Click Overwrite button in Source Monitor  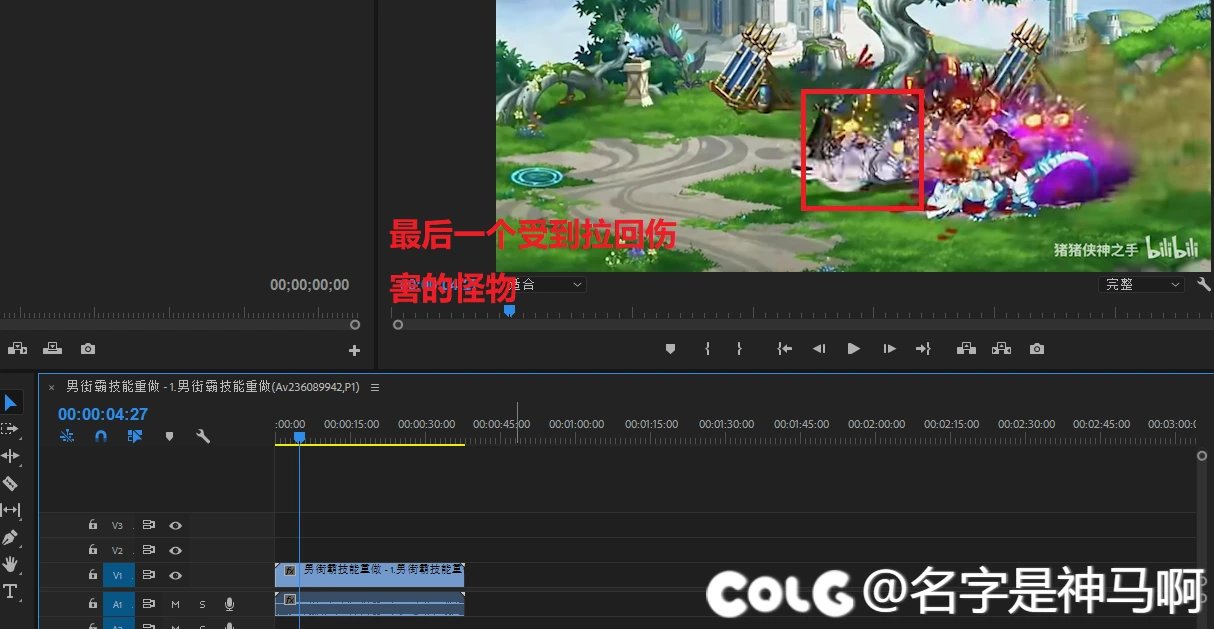point(52,349)
